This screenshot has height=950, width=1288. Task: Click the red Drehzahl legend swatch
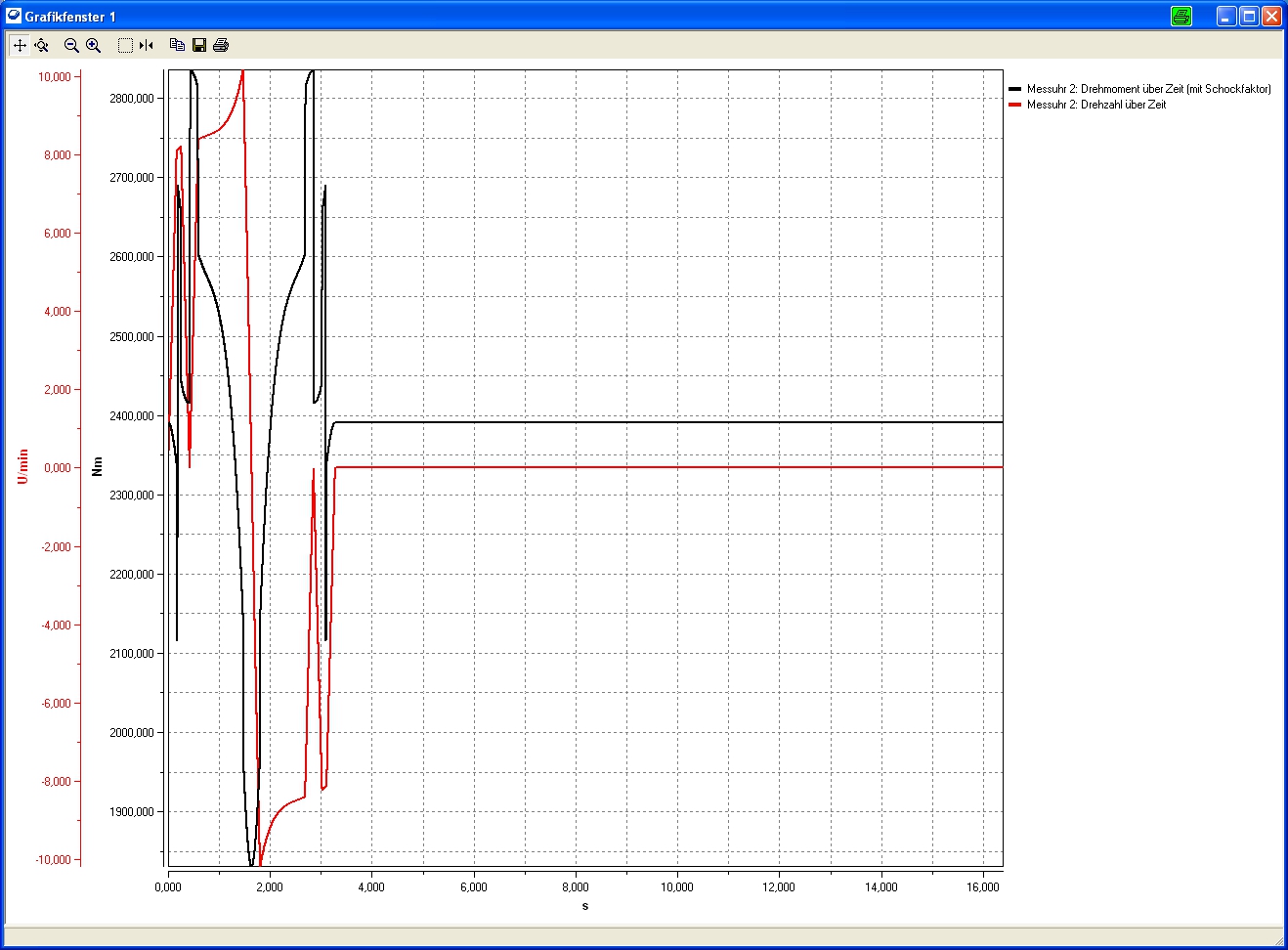click(x=1014, y=105)
